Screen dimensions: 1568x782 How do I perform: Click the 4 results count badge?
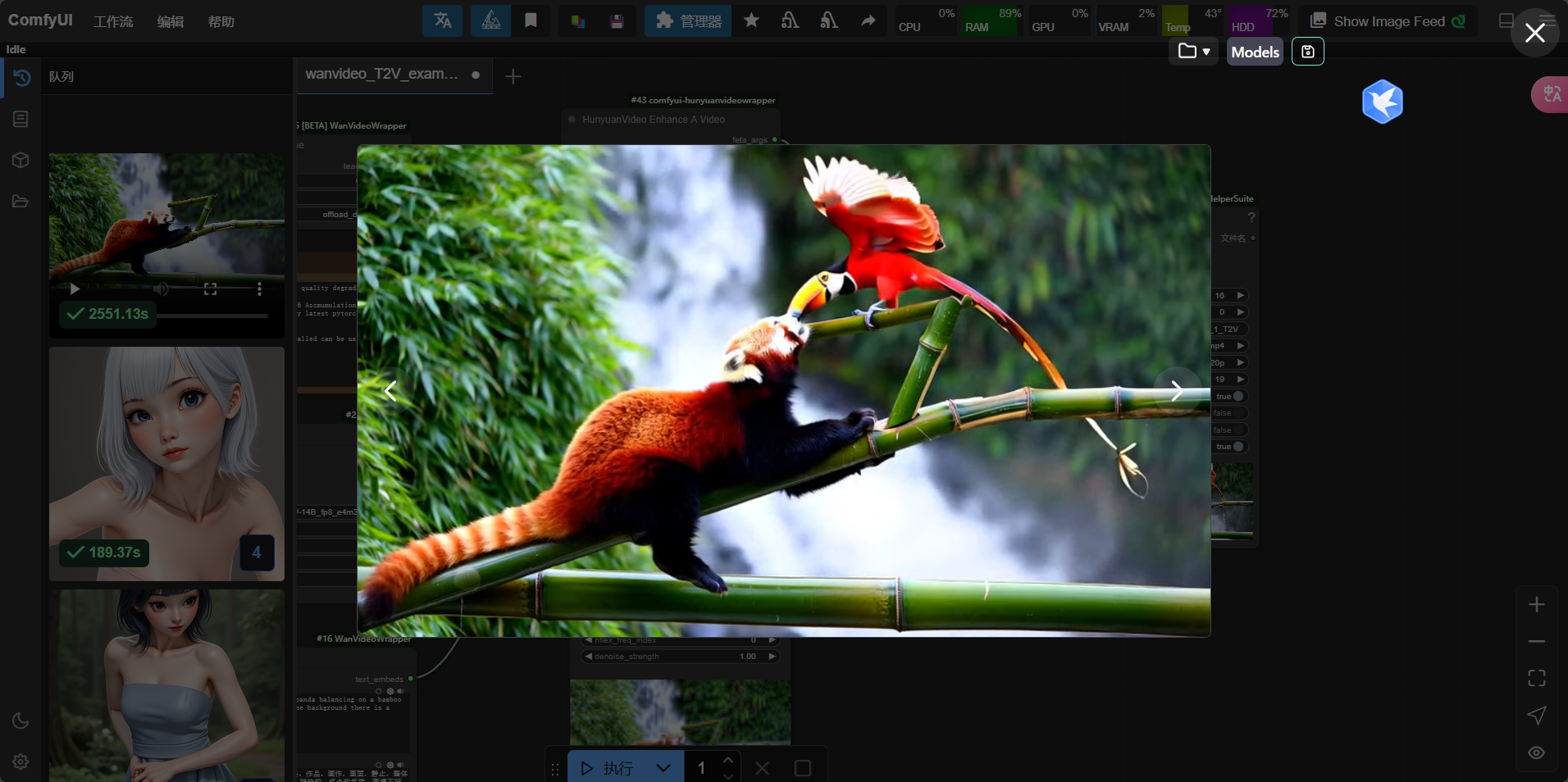point(257,552)
